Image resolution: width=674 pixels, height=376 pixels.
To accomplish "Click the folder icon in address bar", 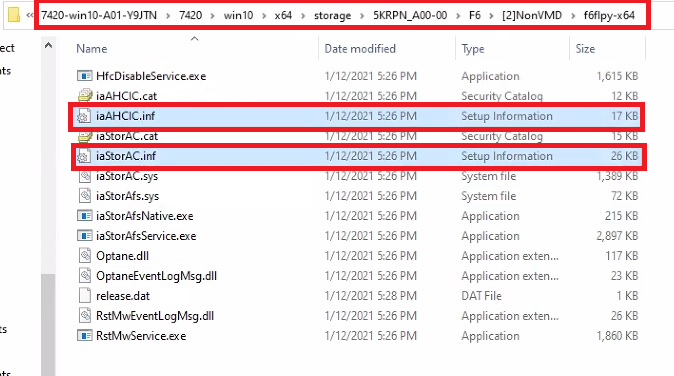I will (14, 15).
